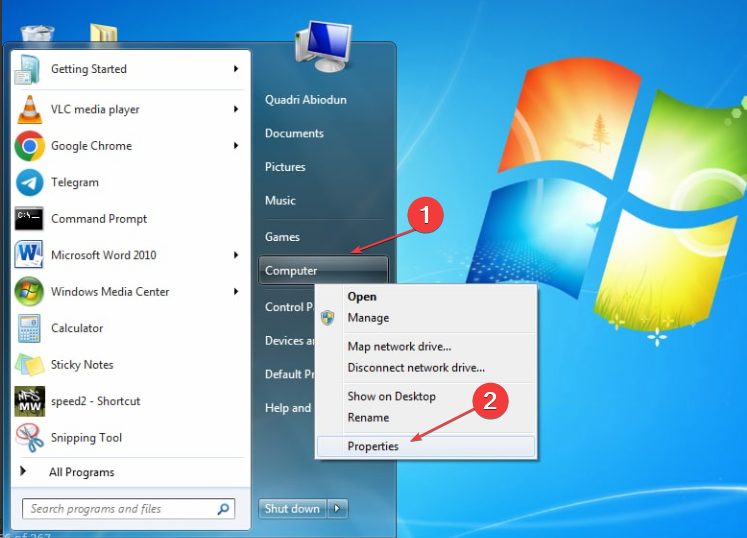This screenshot has height=538, width=747.
Task: Open the Getting Started icon
Action: tap(28, 69)
